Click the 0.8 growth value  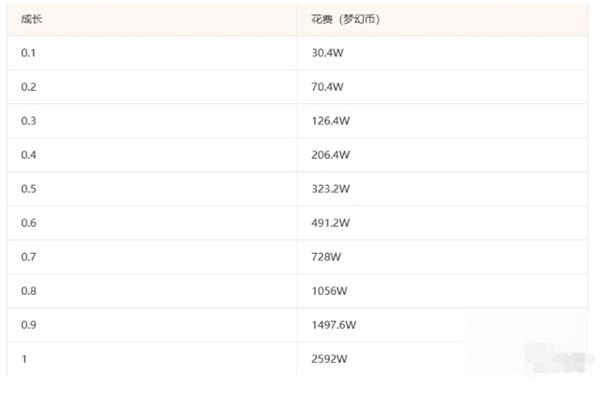[28, 291]
